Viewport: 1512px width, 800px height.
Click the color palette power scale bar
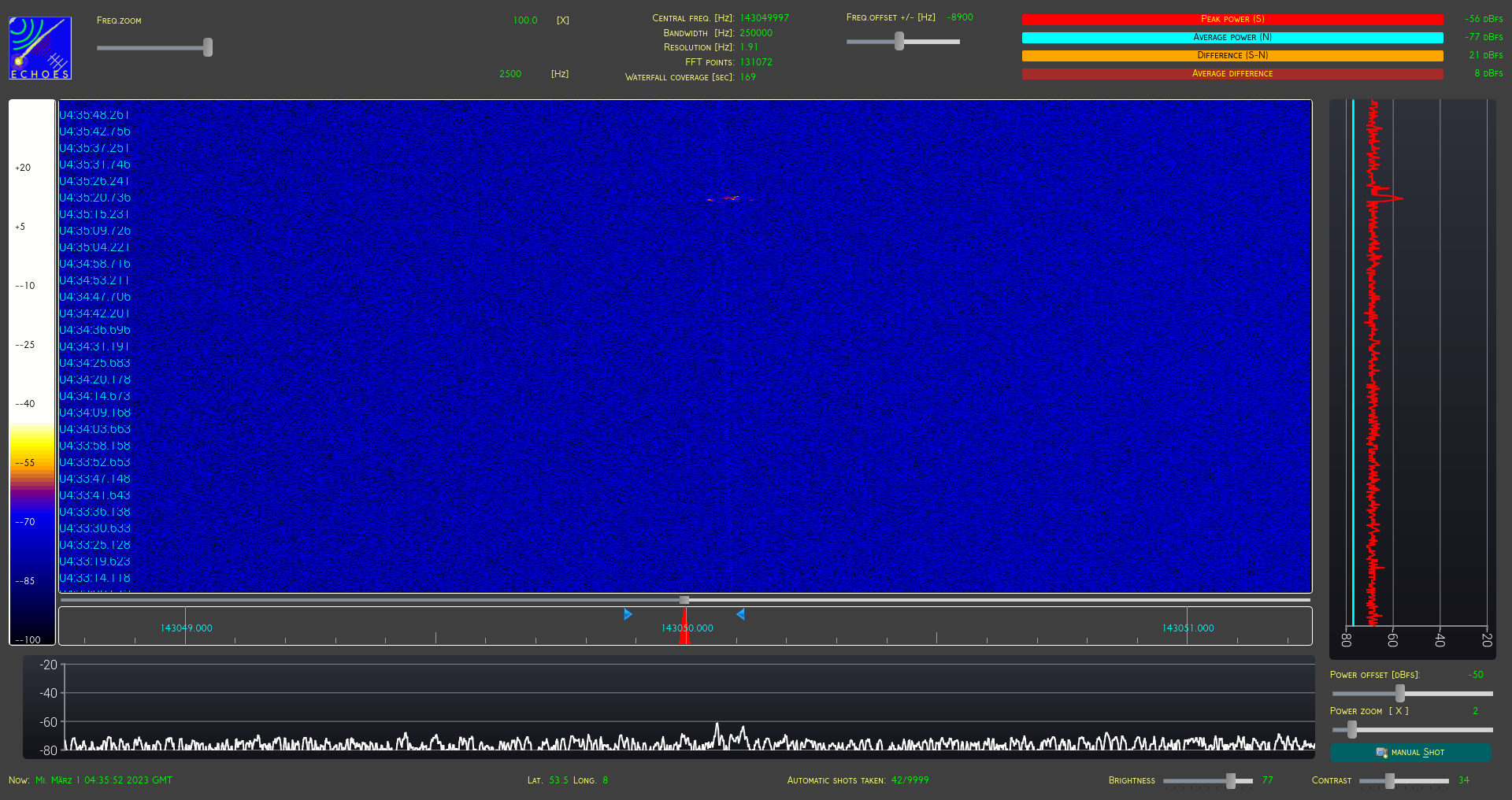[x=32, y=372]
